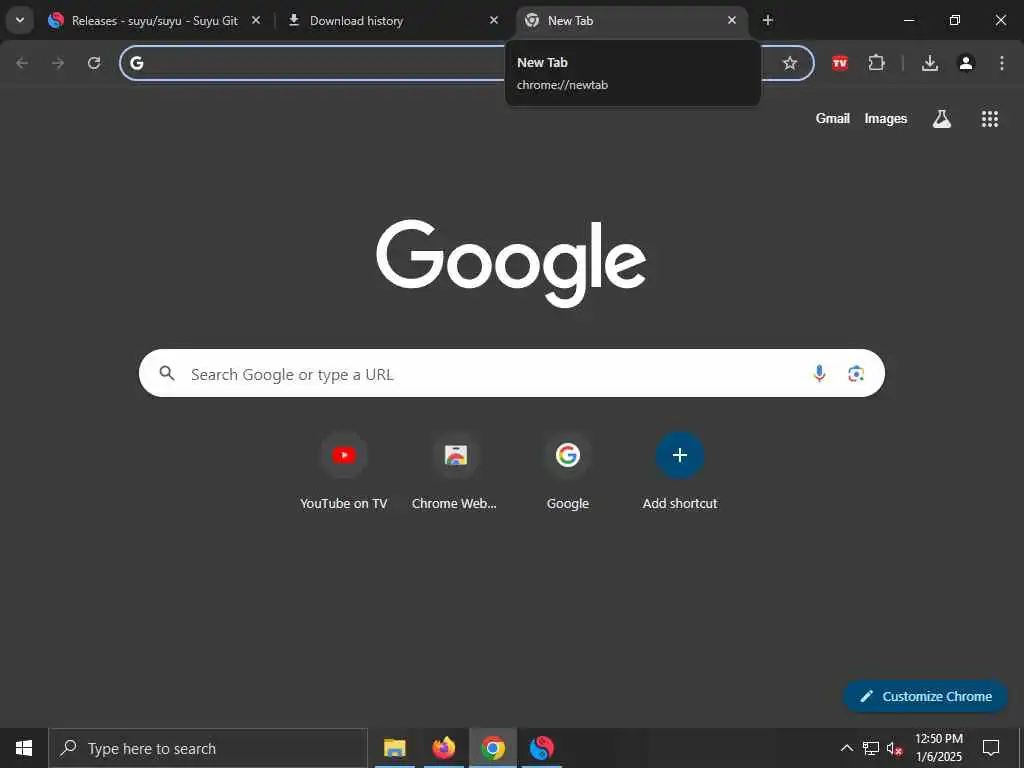Bookmark this tab with the star icon

click(x=790, y=63)
